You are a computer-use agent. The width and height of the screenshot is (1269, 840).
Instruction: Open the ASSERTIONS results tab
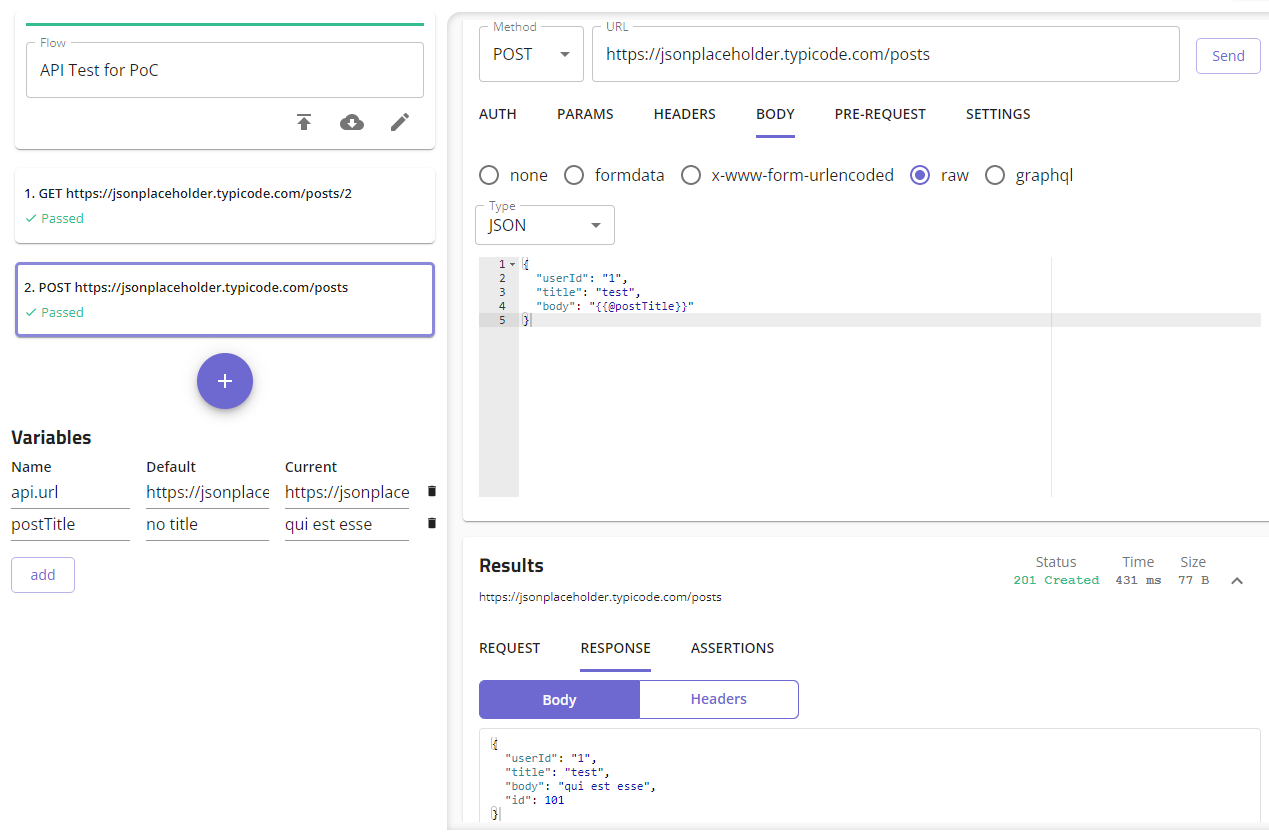[x=732, y=648]
